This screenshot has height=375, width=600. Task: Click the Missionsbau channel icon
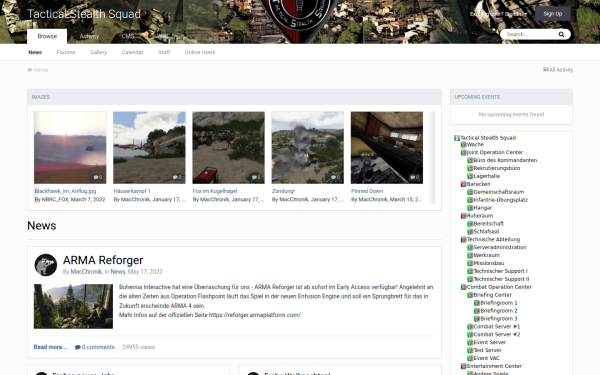click(470, 263)
